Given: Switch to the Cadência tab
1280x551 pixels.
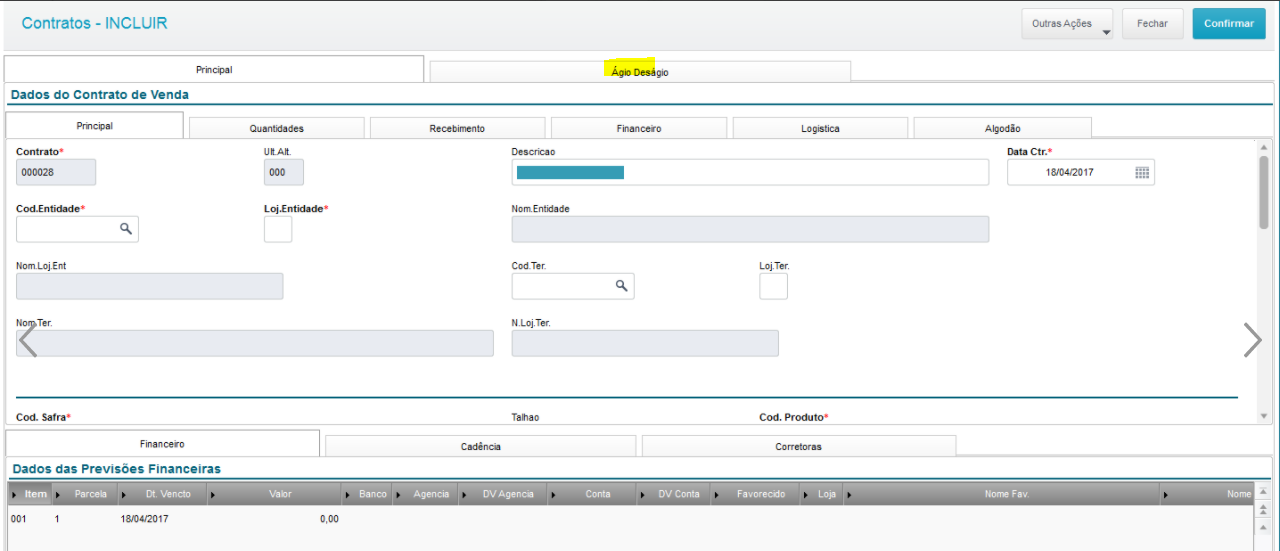Looking at the screenshot, I should tap(481, 446).
